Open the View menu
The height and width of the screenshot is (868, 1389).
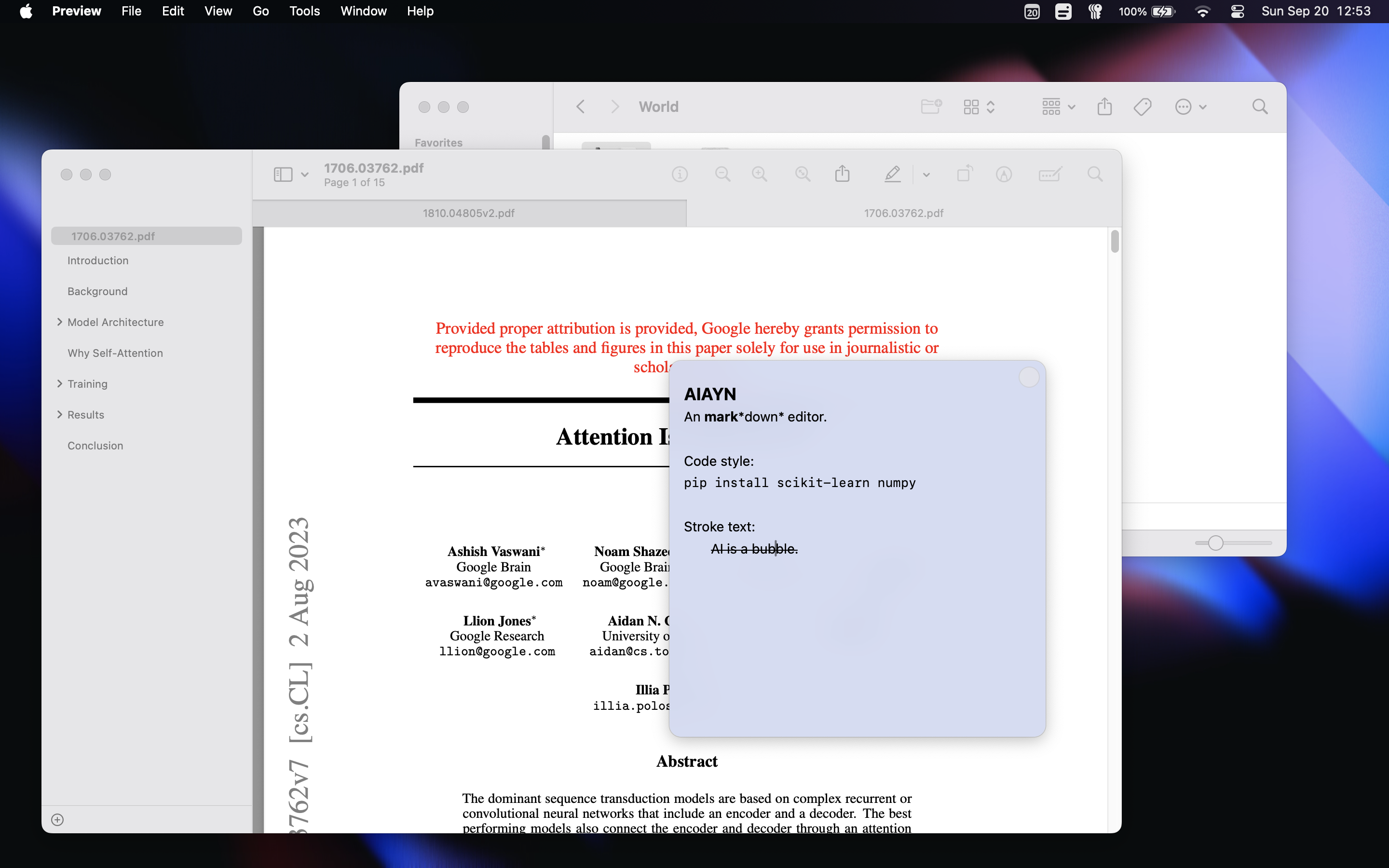218,11
